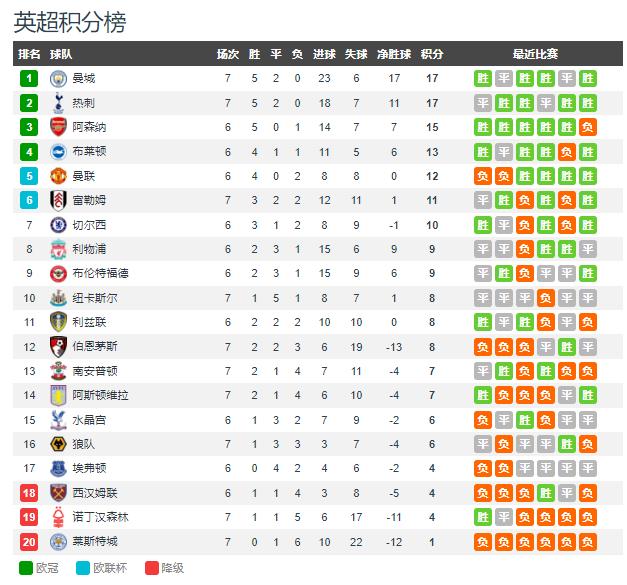The height and width of the screenshot is (585, 627).
Task: Open the 诺丁汉森林 team link
Action: 101,516
